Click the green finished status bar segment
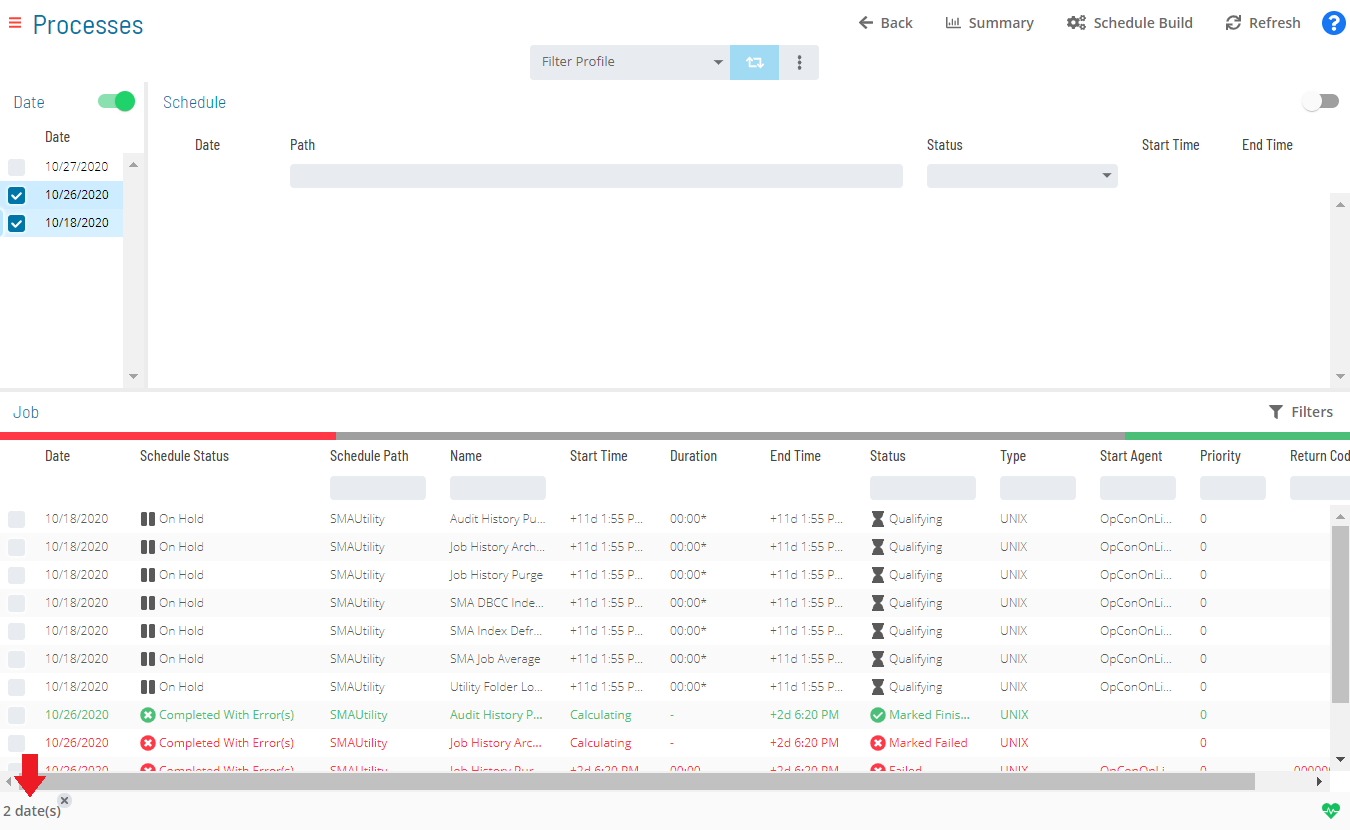The height and width of the screenshot is (830, 1350). tap(1237, 436)
